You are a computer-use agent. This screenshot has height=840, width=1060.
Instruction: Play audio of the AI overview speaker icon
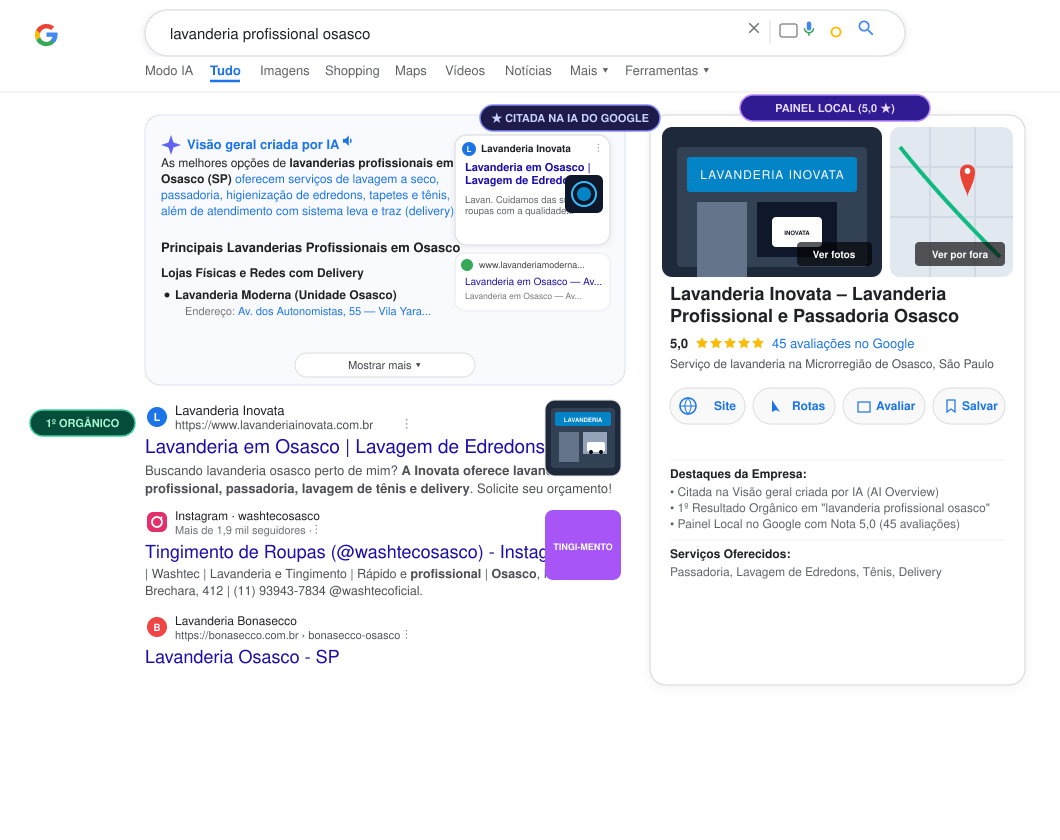(347, 141)
